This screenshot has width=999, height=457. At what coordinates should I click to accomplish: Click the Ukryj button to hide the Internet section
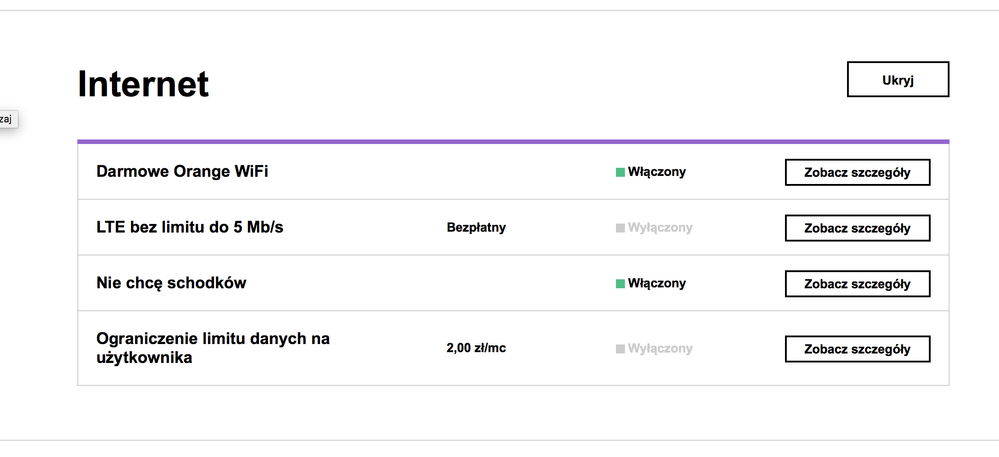point(897,79)
